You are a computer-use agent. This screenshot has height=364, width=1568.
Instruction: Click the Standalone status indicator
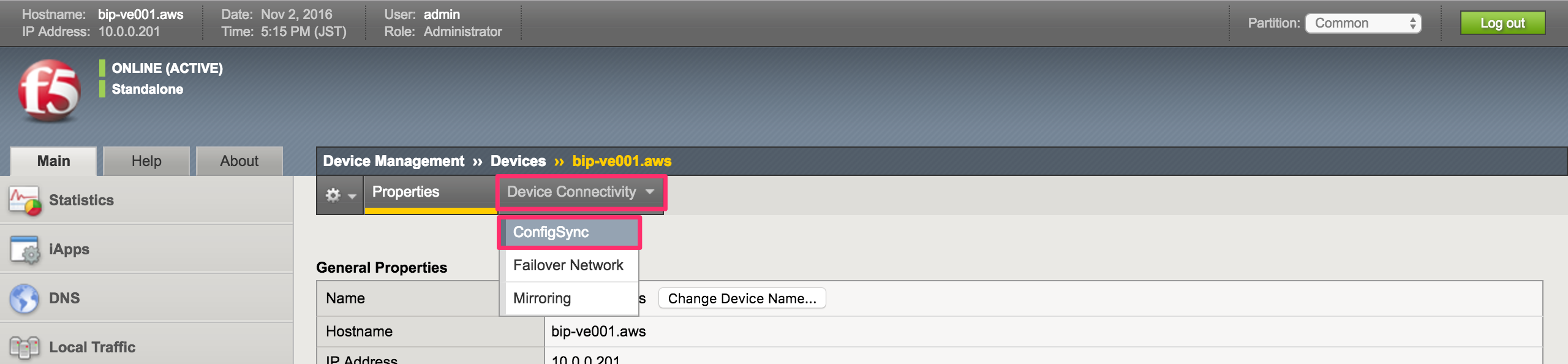102,89
